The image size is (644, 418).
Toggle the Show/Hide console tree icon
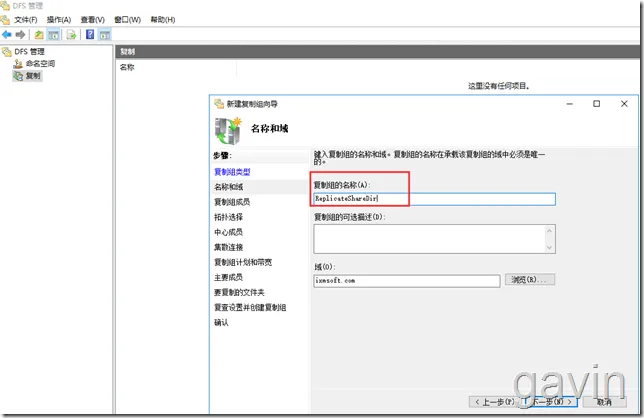click(53, 35)
